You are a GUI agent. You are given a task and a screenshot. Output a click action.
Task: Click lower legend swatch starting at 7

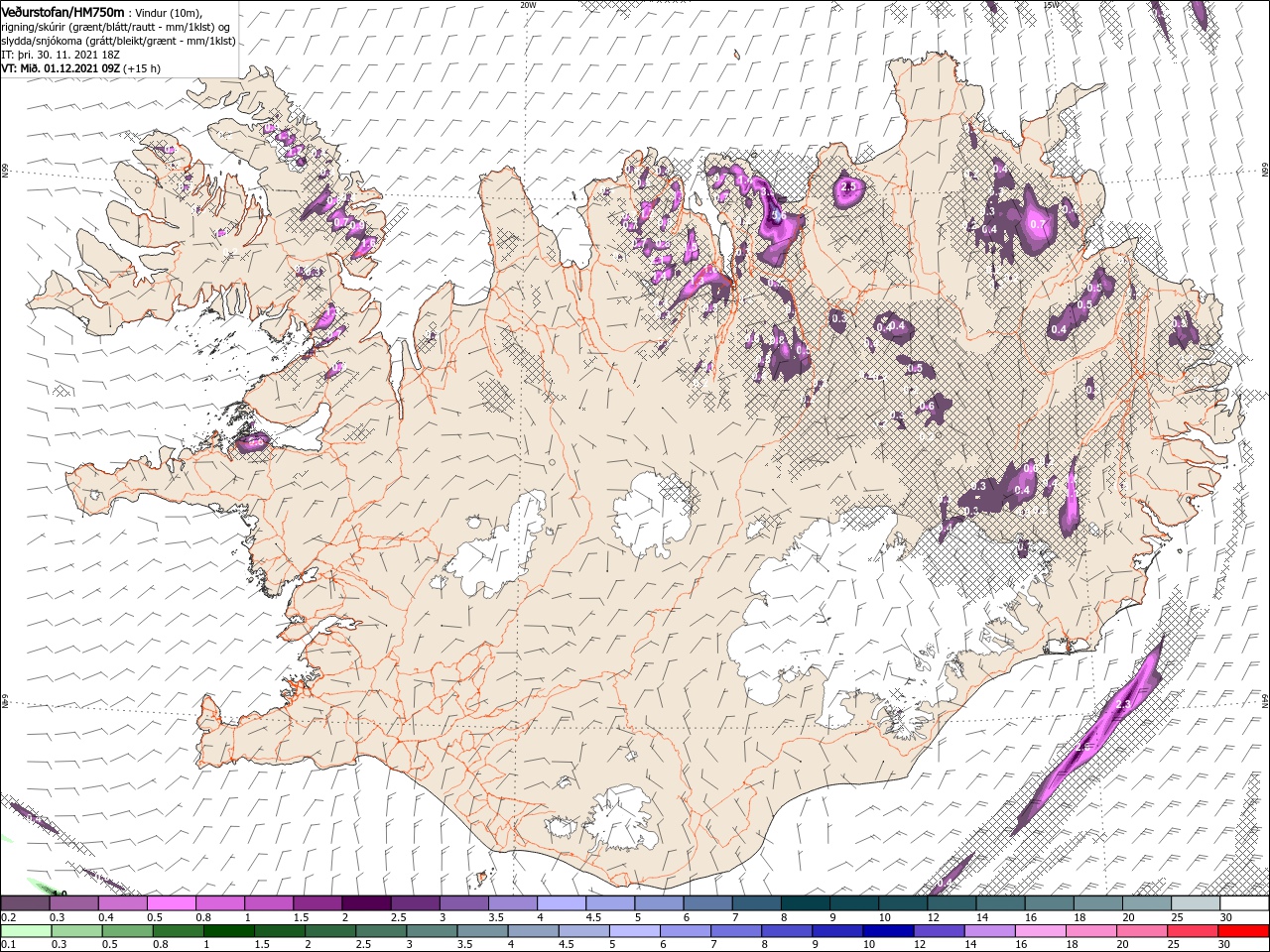pyautogui.click(x=737, y=931)
